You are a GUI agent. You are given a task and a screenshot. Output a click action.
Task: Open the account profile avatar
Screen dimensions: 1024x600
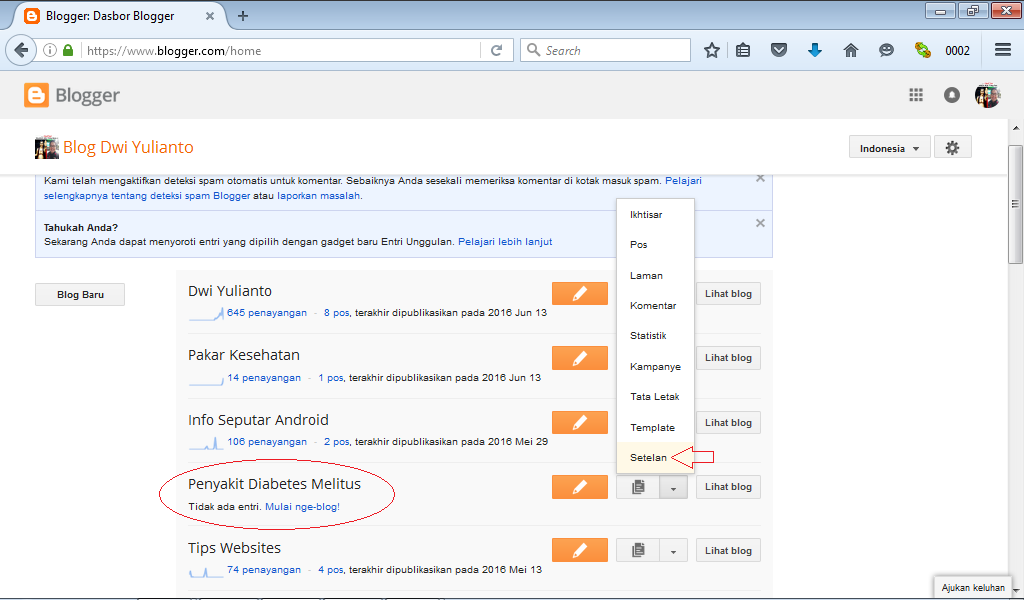[x=987, y=95]
